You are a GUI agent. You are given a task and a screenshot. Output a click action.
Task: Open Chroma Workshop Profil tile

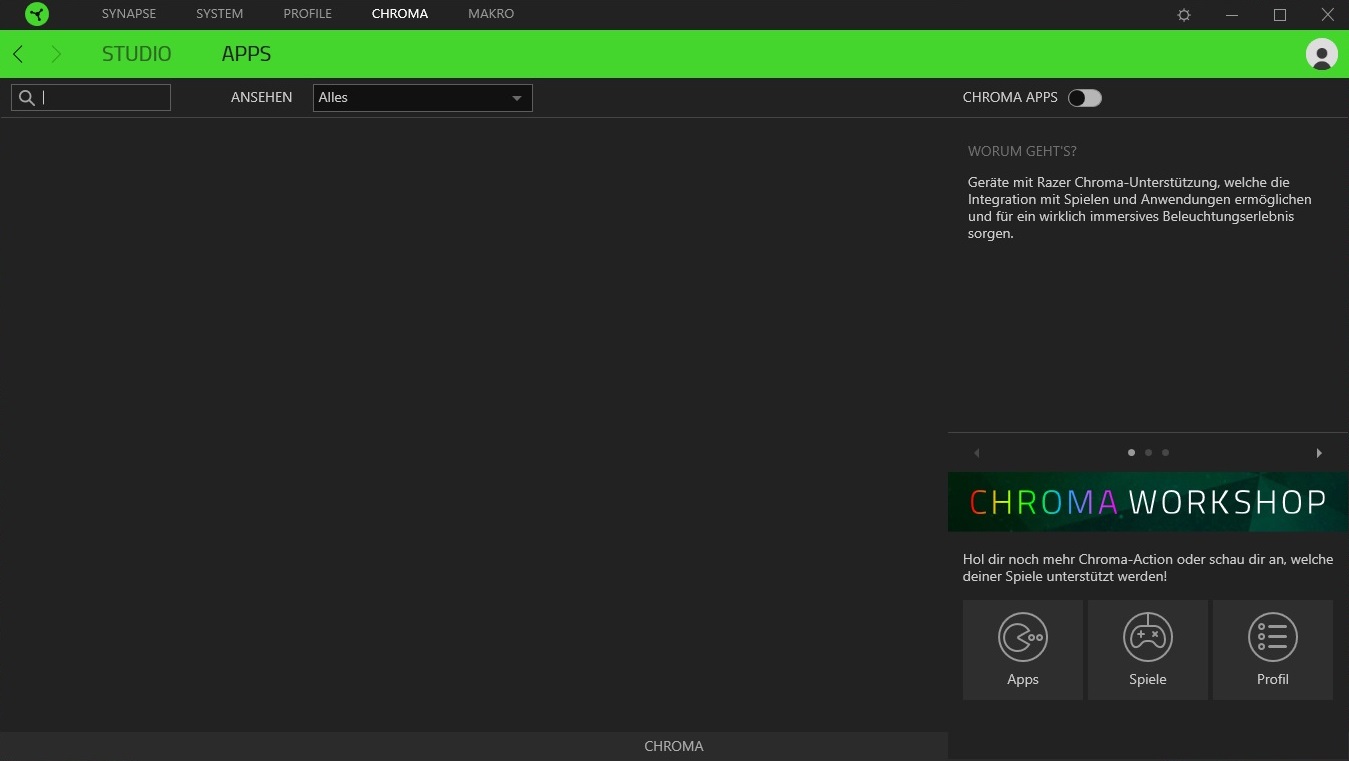point(1273,650)
